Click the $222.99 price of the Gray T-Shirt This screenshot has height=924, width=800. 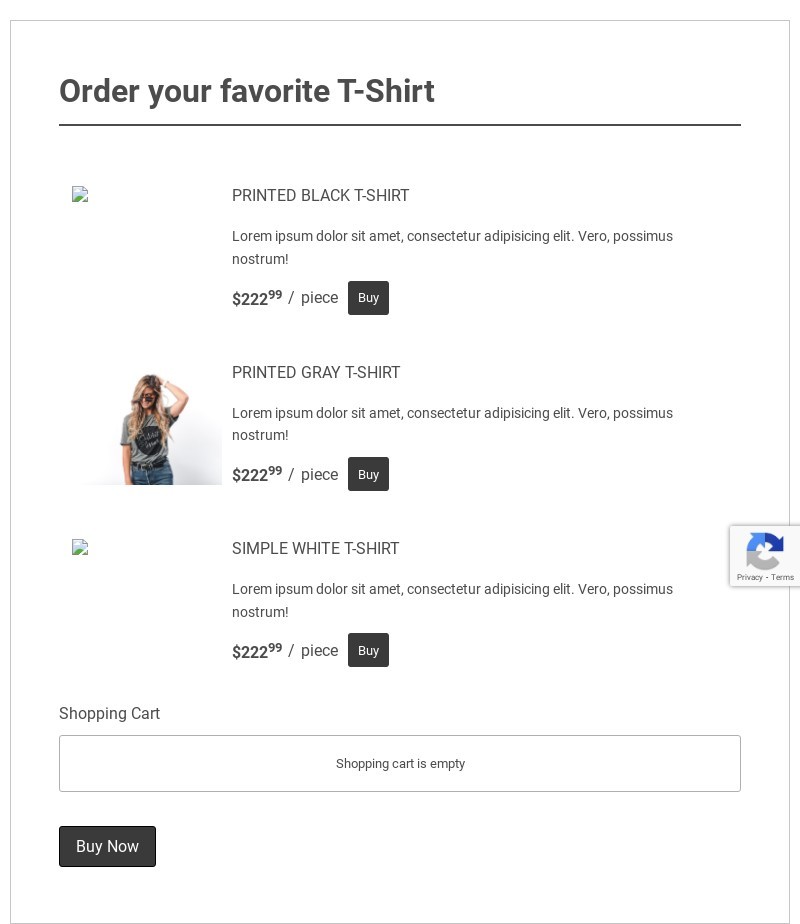click(x=256, y=474)
